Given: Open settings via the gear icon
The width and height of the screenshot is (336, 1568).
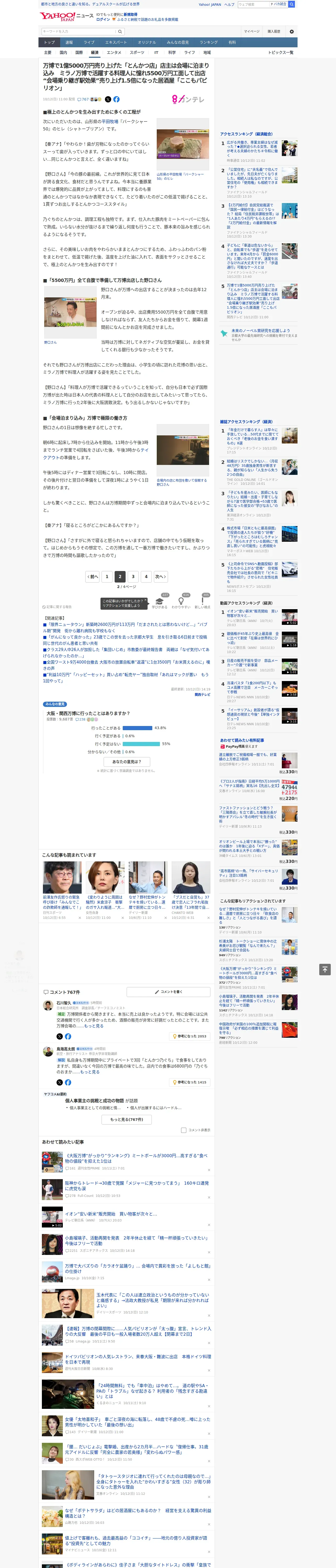Looking at the screenshot, I should click(292, 31).
